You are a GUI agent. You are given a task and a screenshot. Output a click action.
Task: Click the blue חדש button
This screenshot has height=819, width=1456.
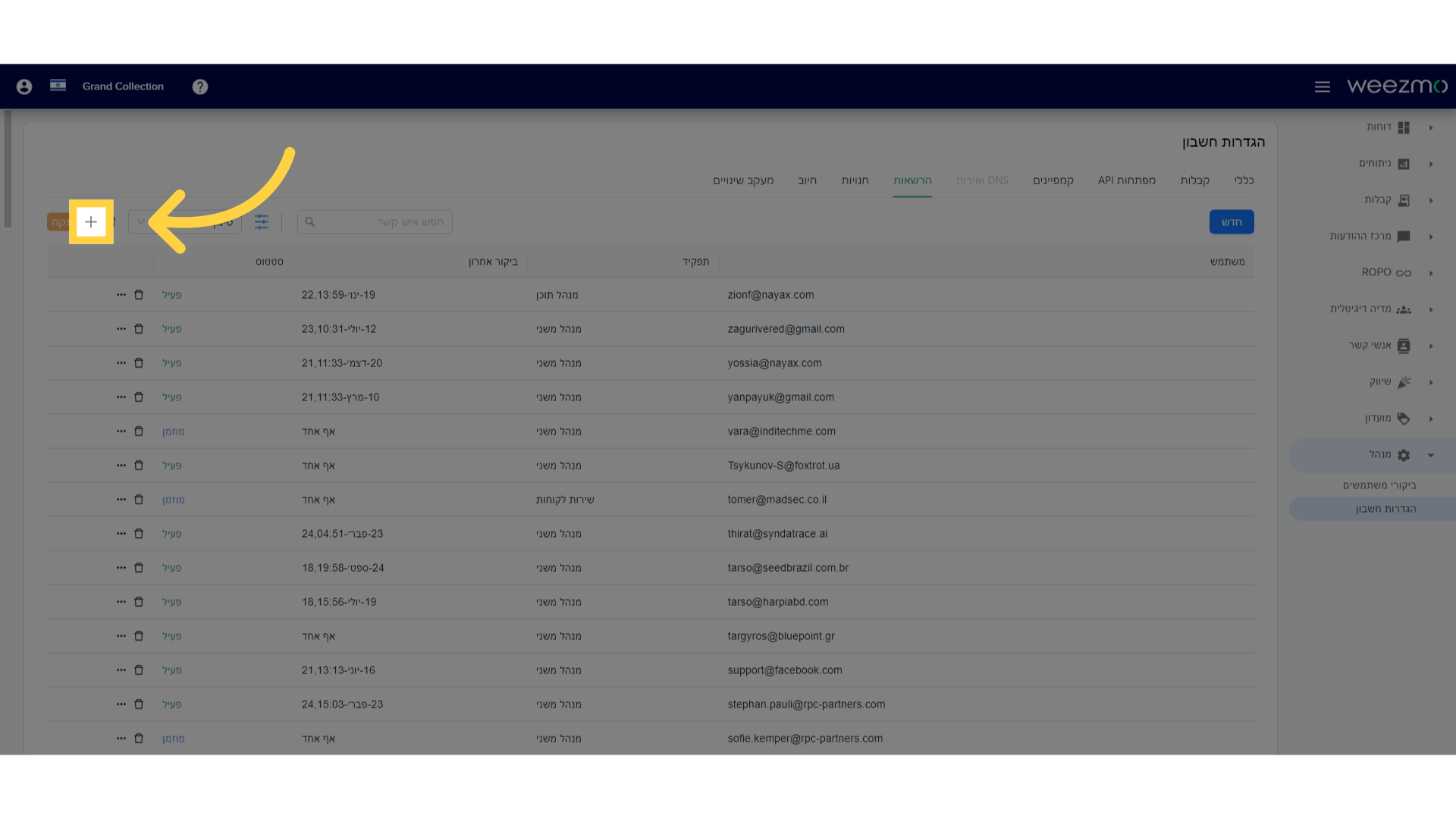pos(1232,221)
